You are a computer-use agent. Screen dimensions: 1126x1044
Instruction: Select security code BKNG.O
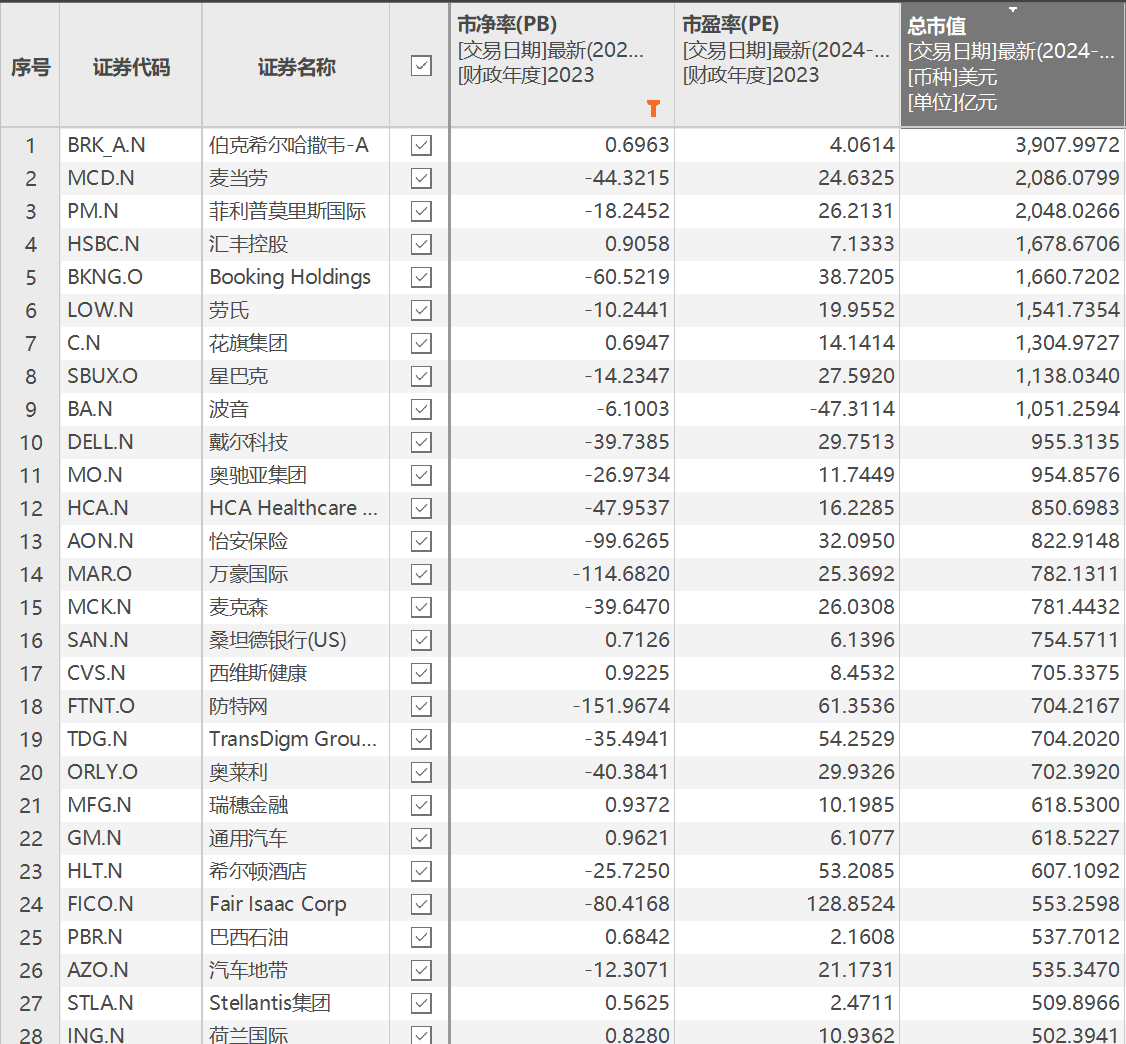(105, 277)
